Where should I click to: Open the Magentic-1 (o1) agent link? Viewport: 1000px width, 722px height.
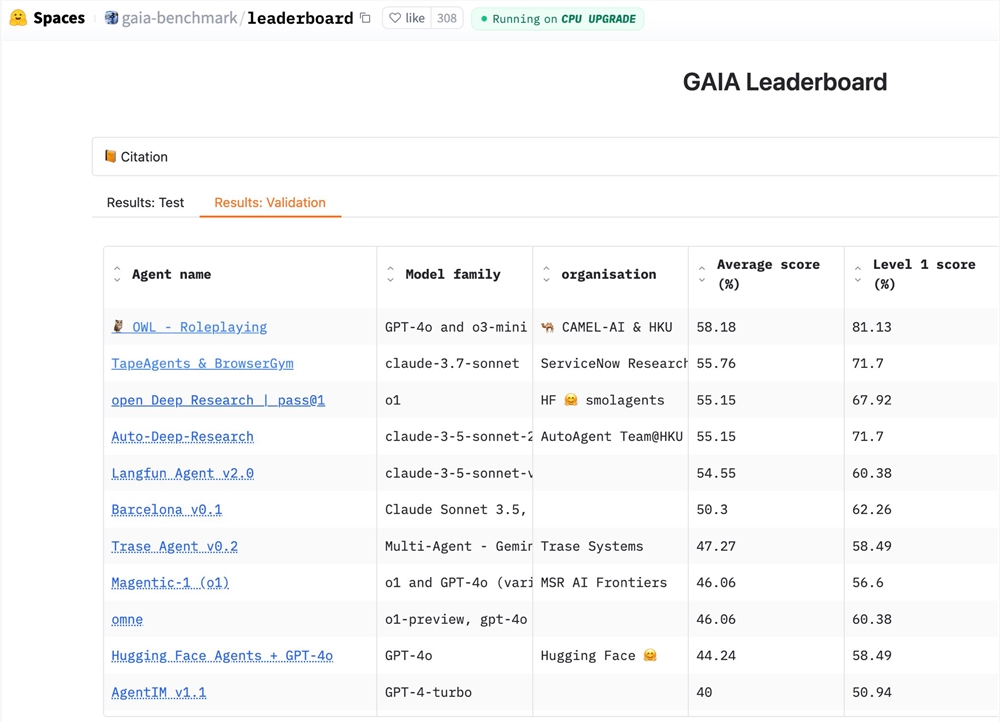click(x=170, y=582)
